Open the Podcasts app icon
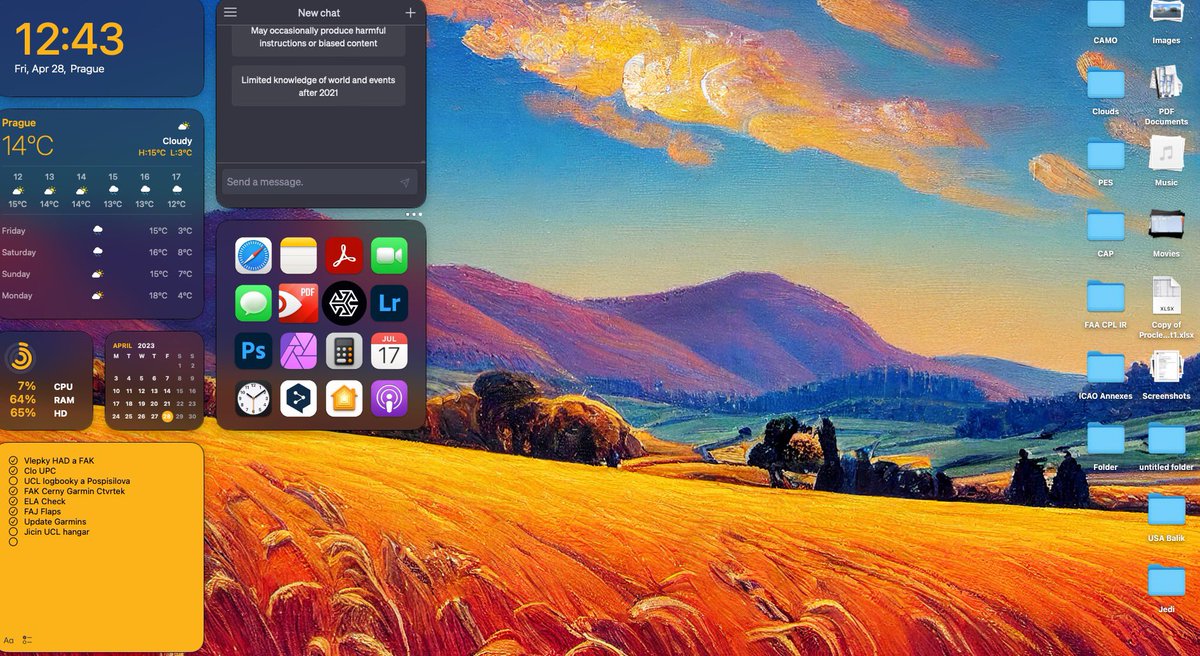 (389, 398)
